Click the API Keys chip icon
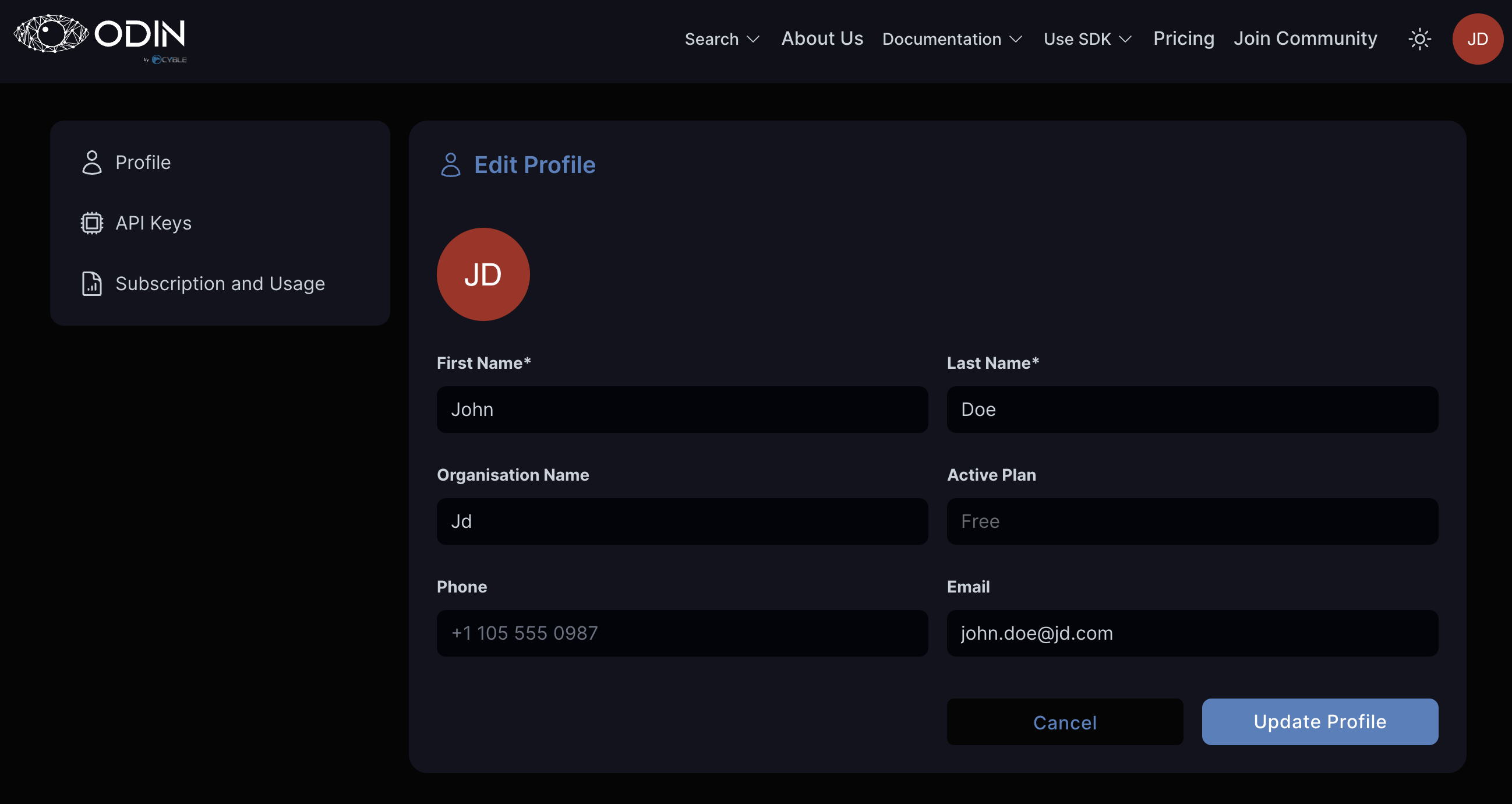Screen dimensions: 1512x804 tap(91, 223)
